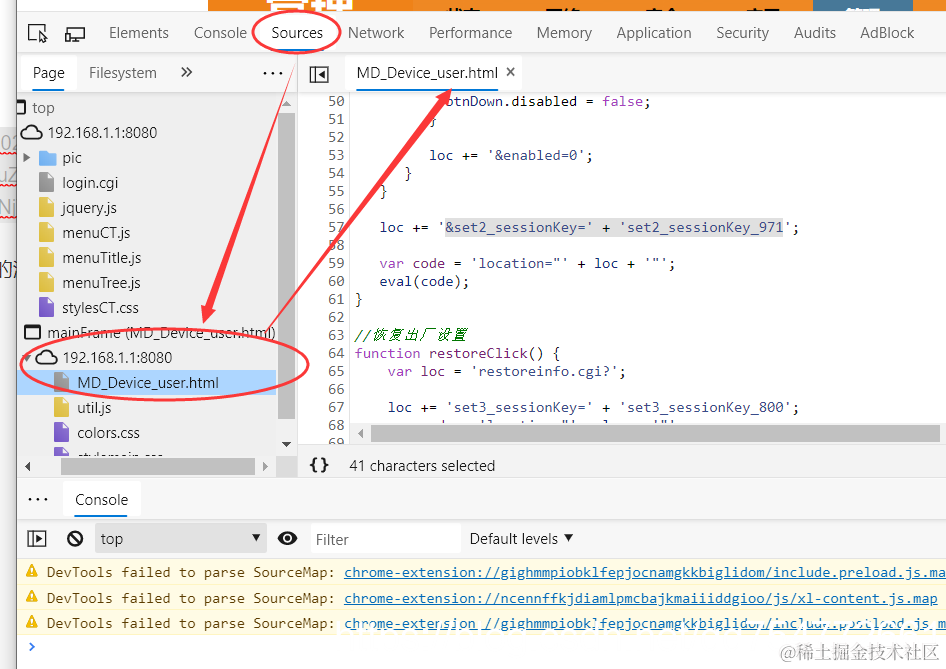946x669 pixels.
Task: Clear the console icon
Action: pyautogui.click(x=75, y=538)
